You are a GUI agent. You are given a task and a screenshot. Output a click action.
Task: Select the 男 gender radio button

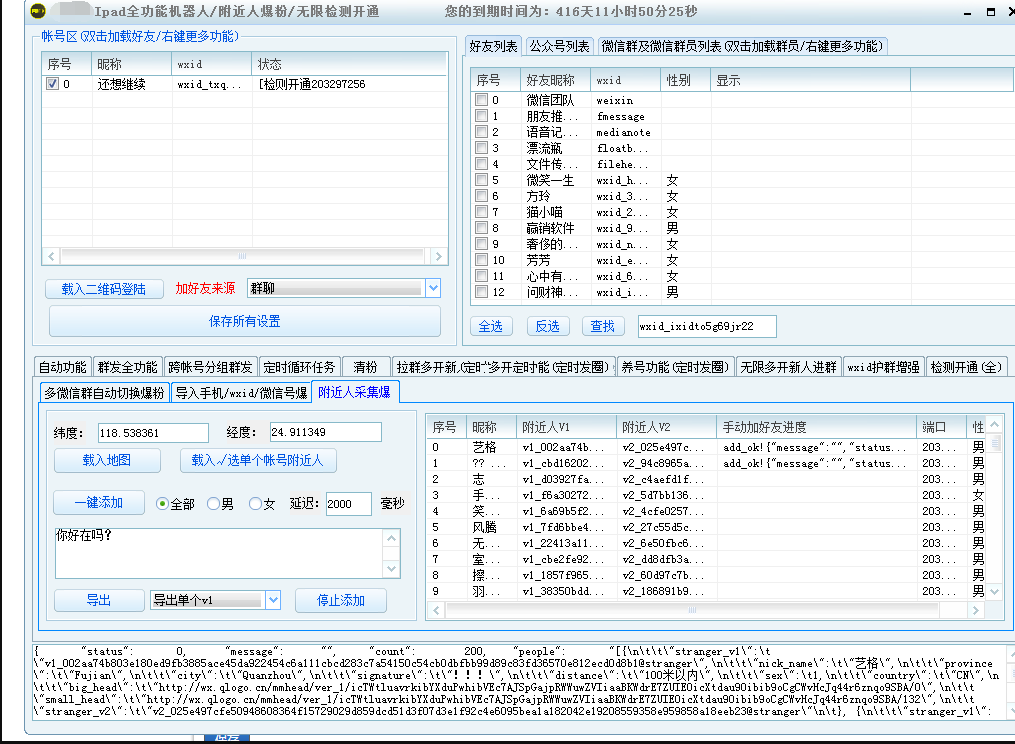(x=213, y=504)
